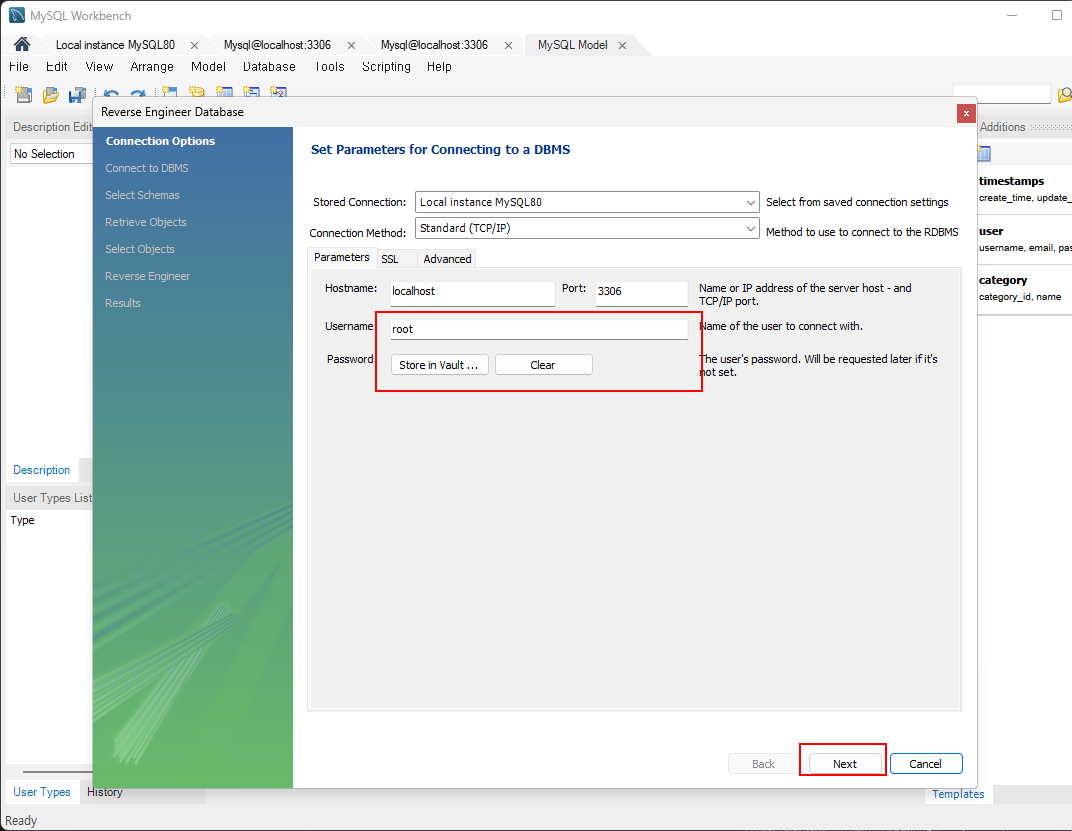Click Type column header in User Types List
1072x831 pixels.
[x=23, y=520]
